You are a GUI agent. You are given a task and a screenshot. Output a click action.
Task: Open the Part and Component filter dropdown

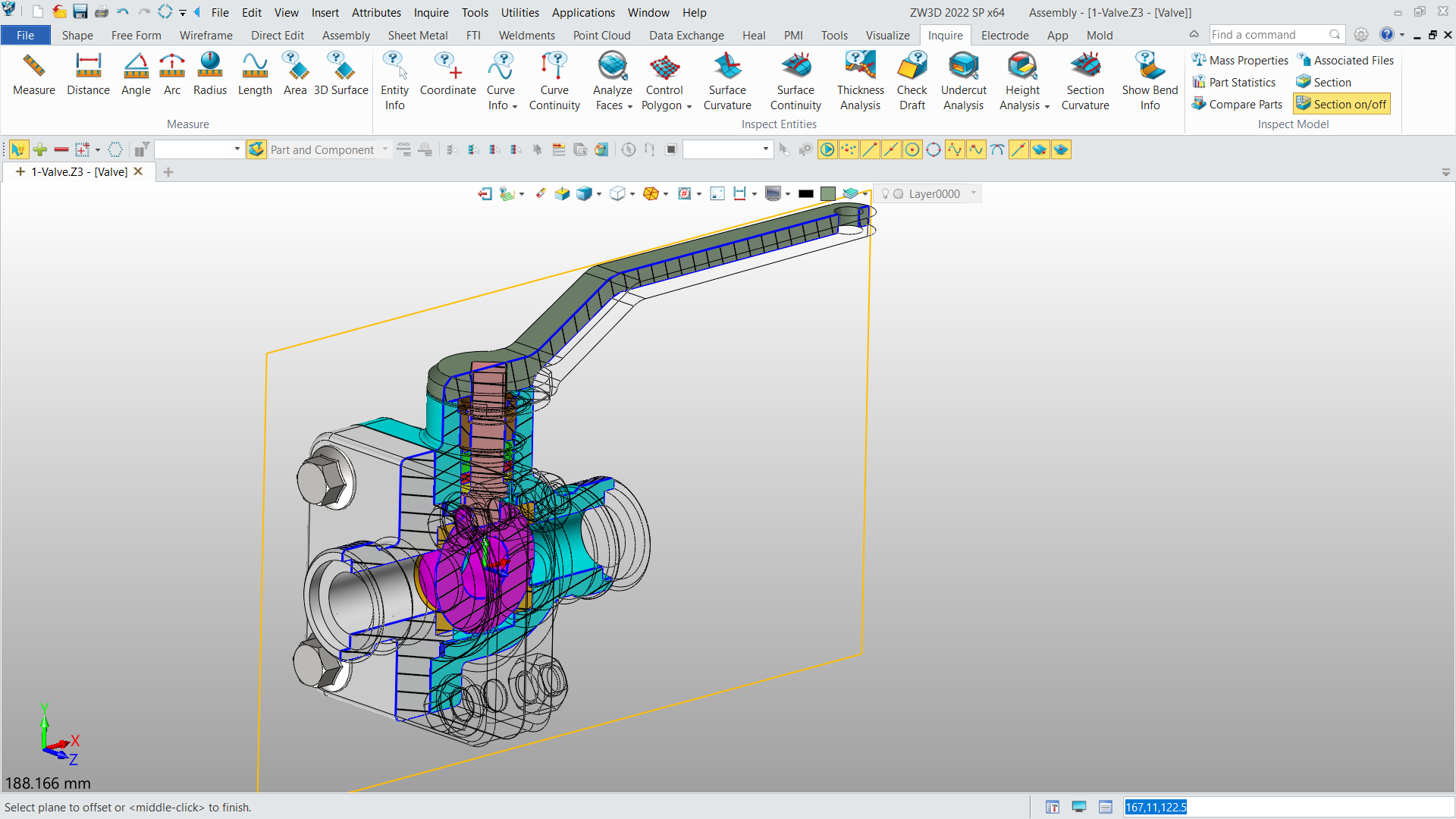point(386,149)
